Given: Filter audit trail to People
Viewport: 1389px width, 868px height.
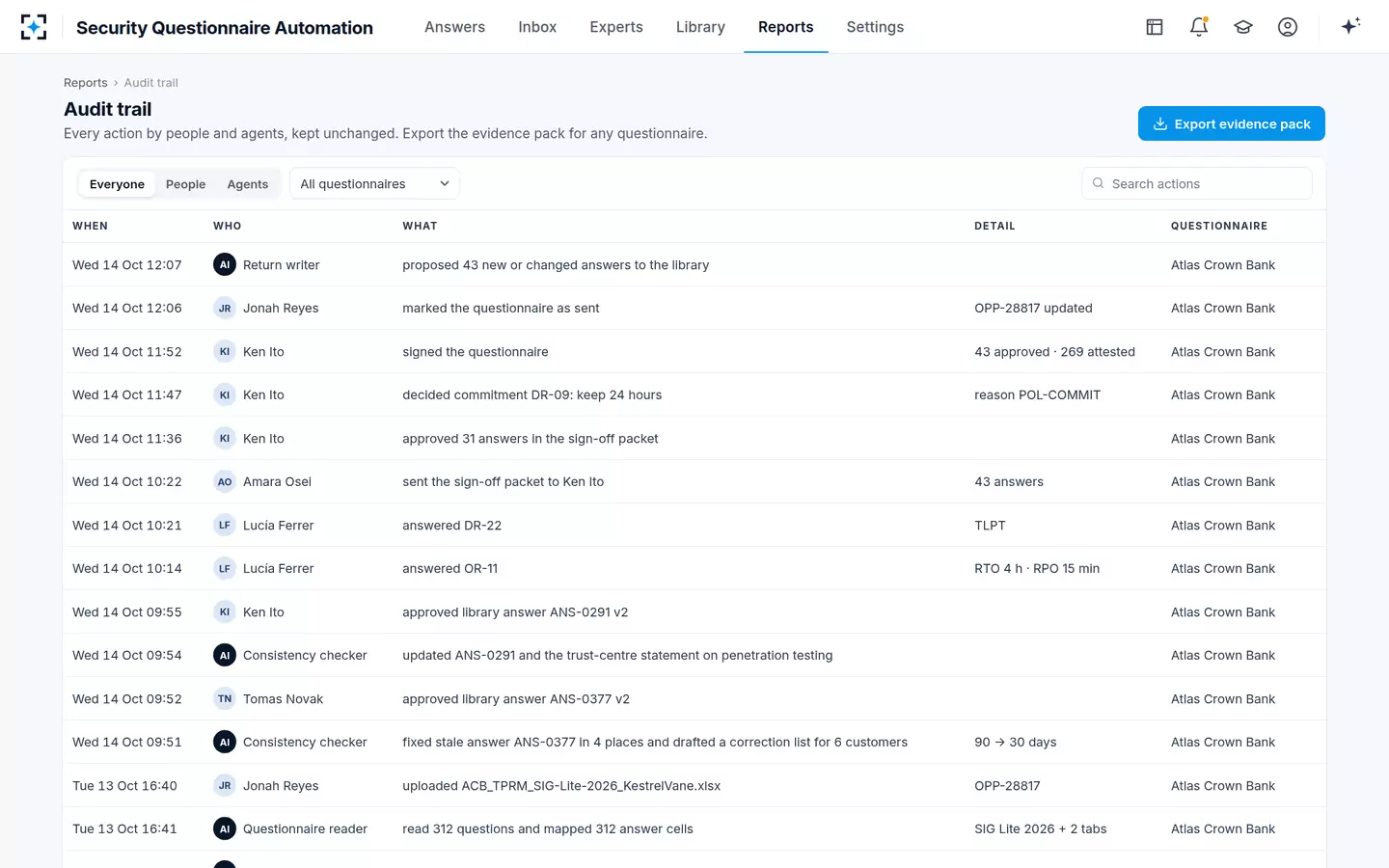Looking at the screenshot, I should (185, 184).
